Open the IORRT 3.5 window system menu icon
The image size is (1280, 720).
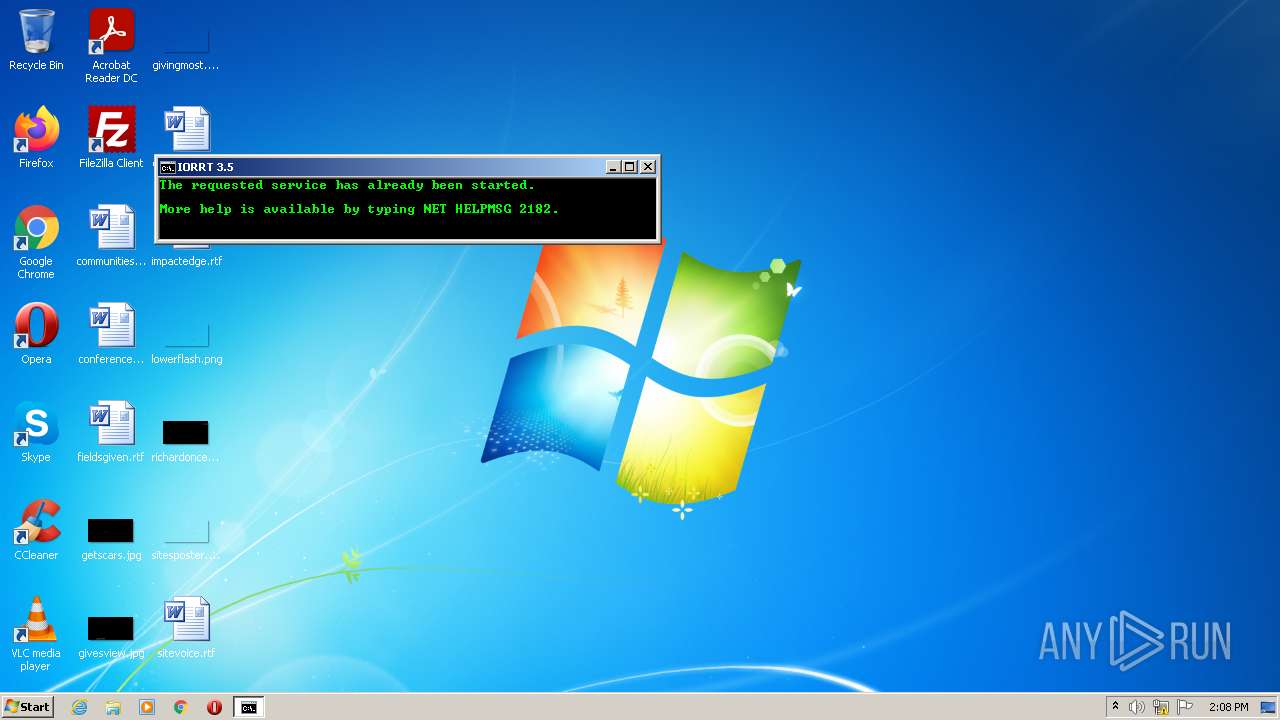[168, 167]
